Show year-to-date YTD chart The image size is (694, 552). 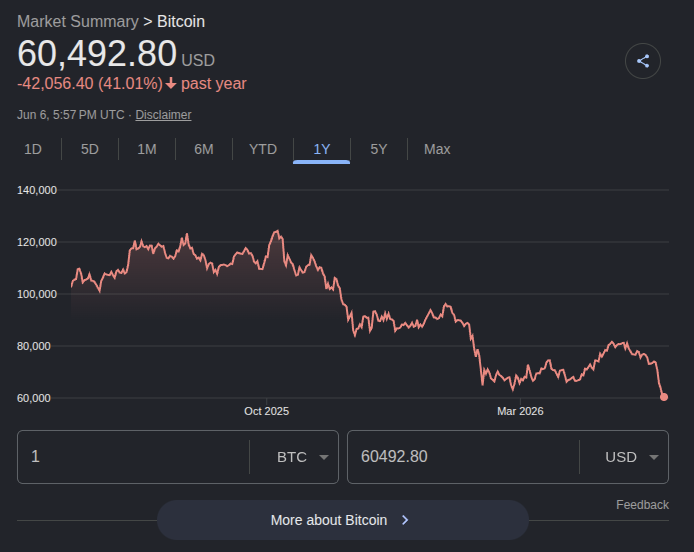[x=263, y=149]
